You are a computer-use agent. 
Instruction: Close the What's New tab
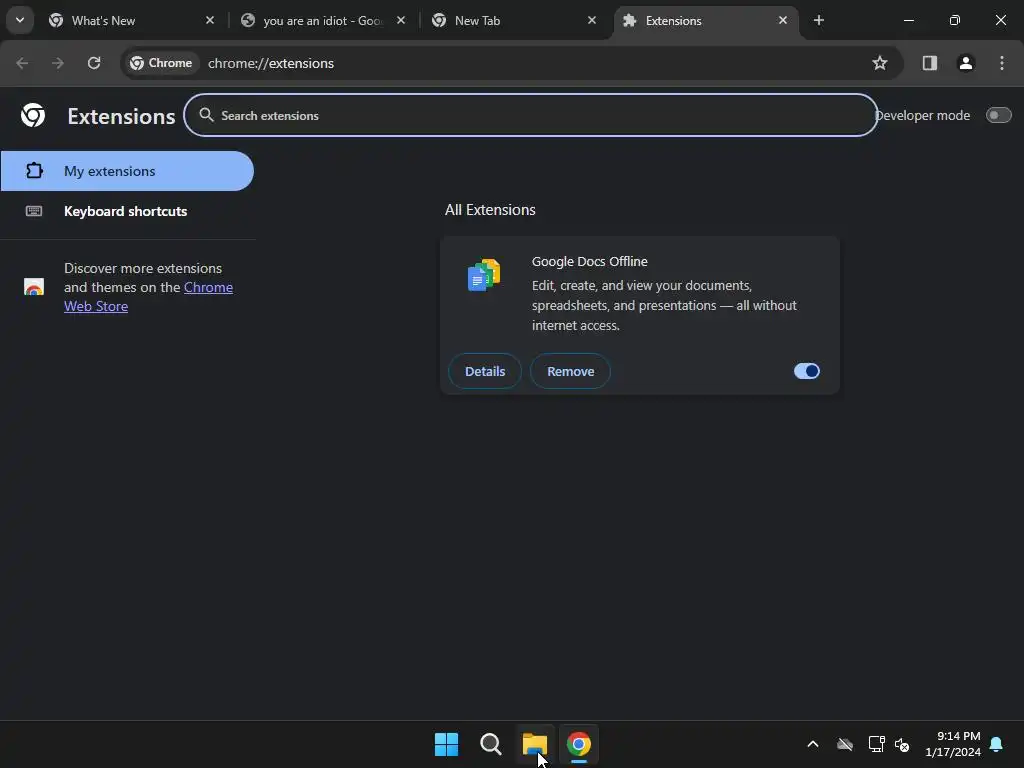(210, 21)
